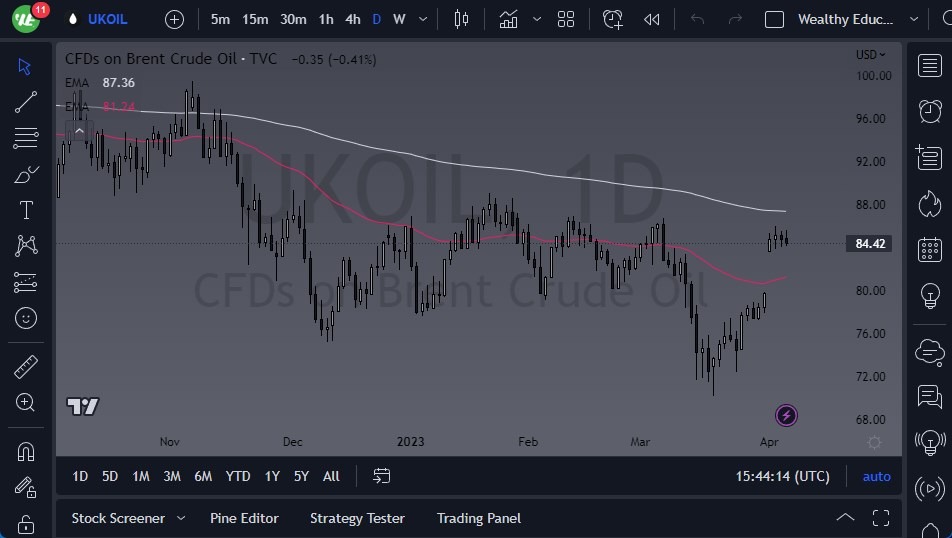Toggle the Magnet snap mode
Screen dimensions: 952x538
point(25,451)
